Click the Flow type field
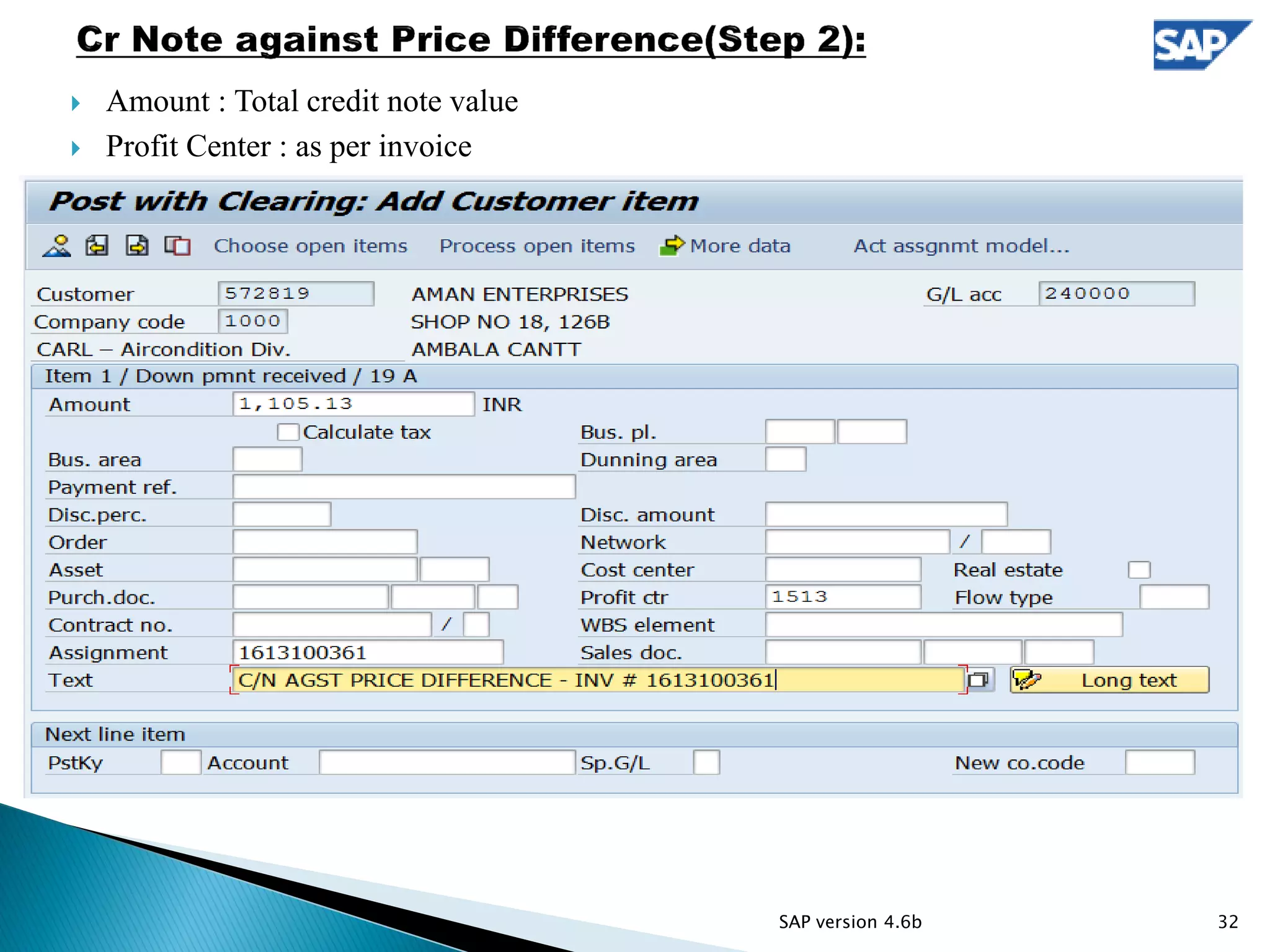 coord(1175,597)
